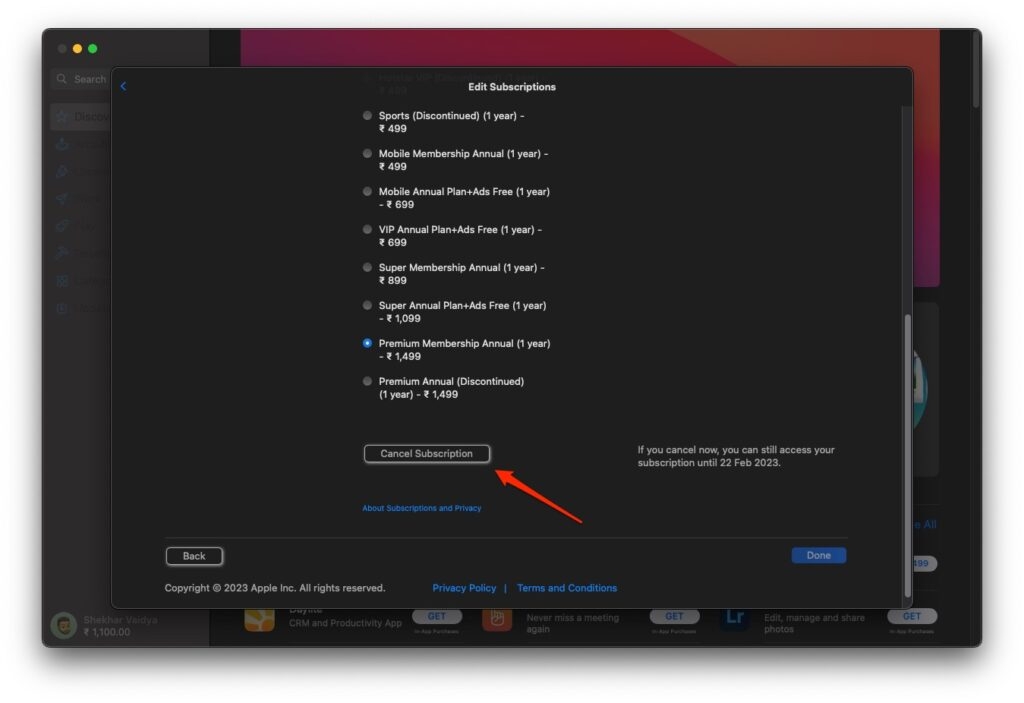Click the ₹ 1,100.00 account balance
This screenshot has height=703, width=1024.
coord(107,632)
